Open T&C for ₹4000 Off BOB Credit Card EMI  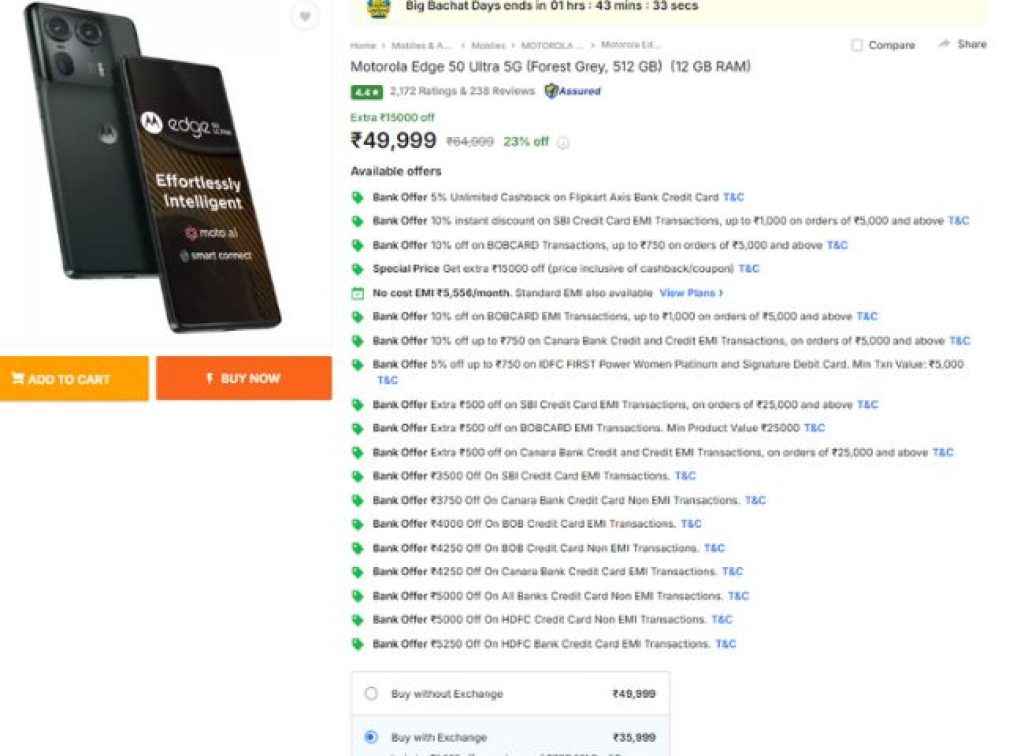coord(691,524)
